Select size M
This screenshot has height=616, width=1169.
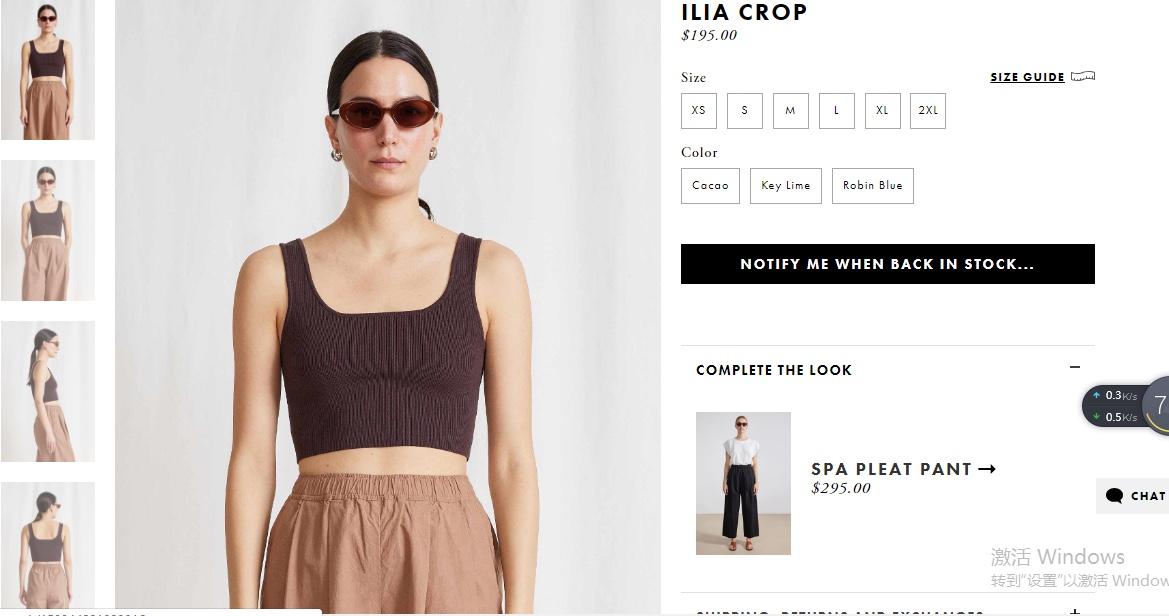click(790, 110)
